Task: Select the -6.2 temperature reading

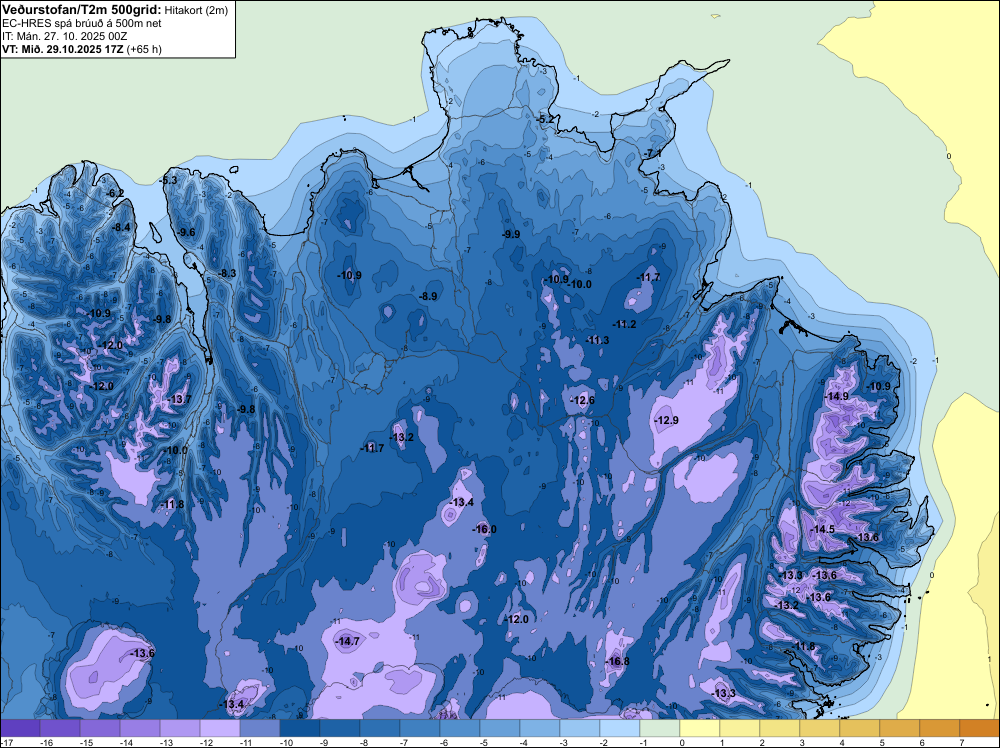Action: coord(115,193)
